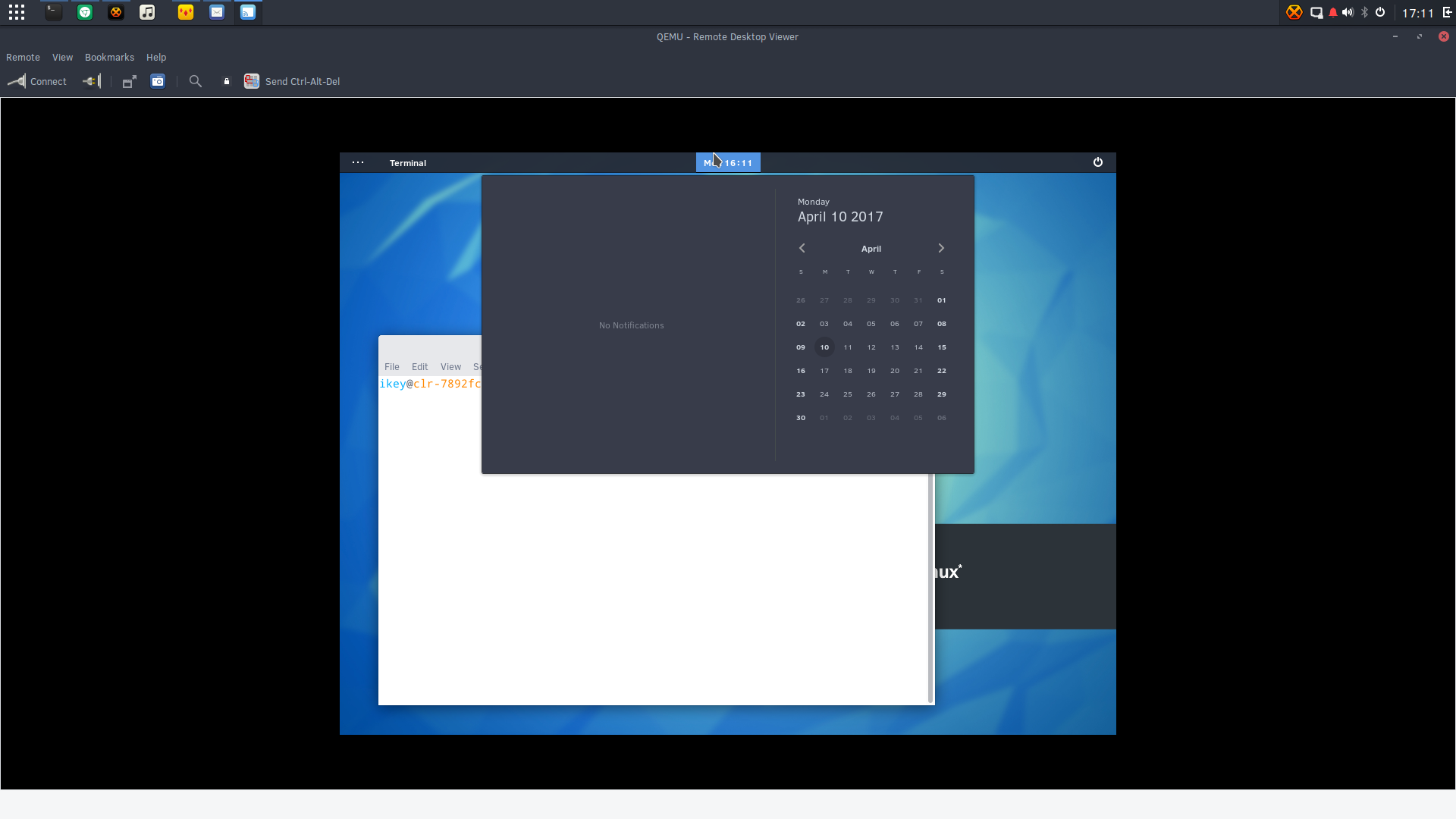Open the guest terminal File menu
Image resolution: width=1456 pixels, height=819 pixels.
tap(392, 367)
